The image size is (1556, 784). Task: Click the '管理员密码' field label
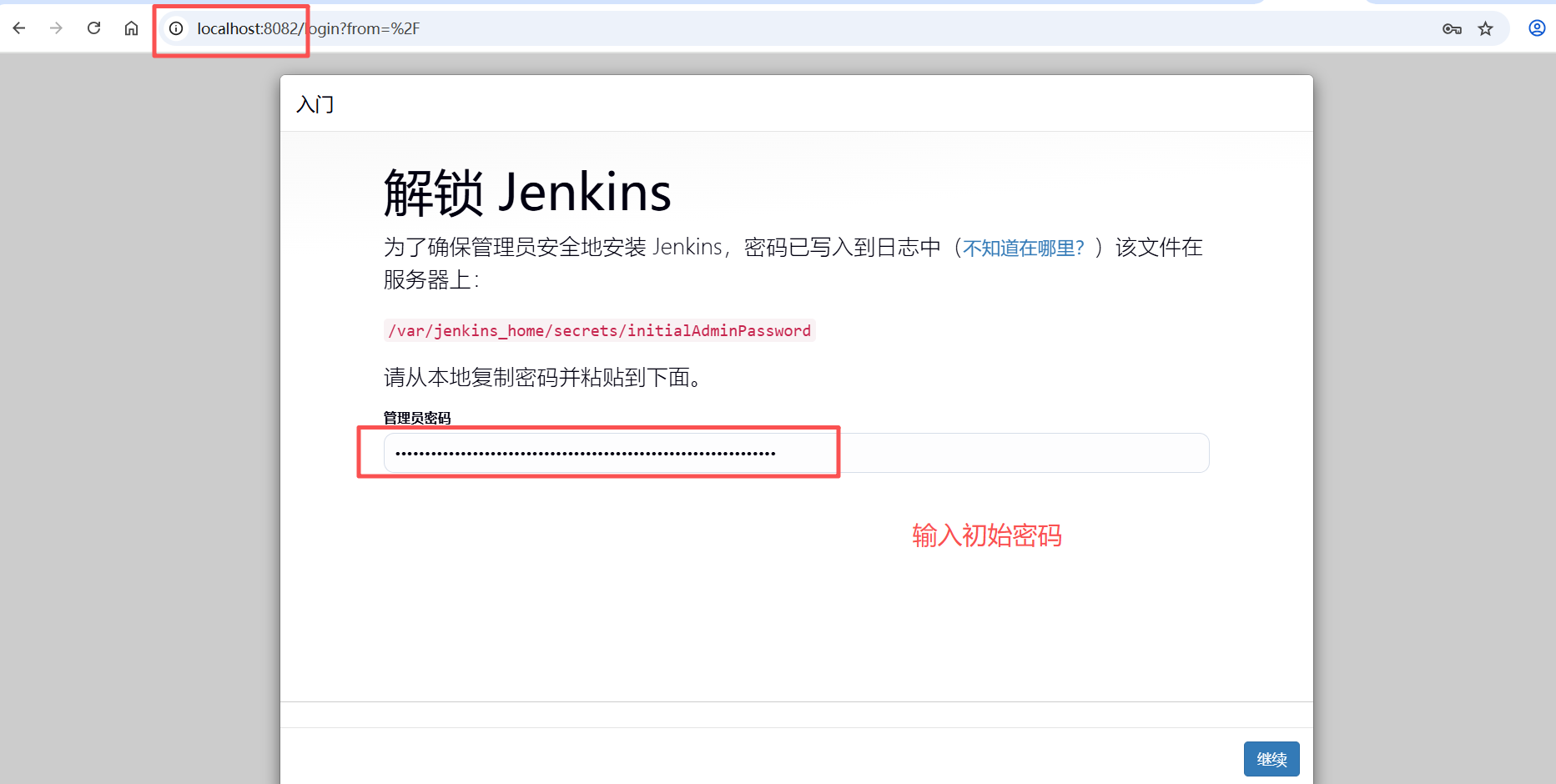click(417, 418)
